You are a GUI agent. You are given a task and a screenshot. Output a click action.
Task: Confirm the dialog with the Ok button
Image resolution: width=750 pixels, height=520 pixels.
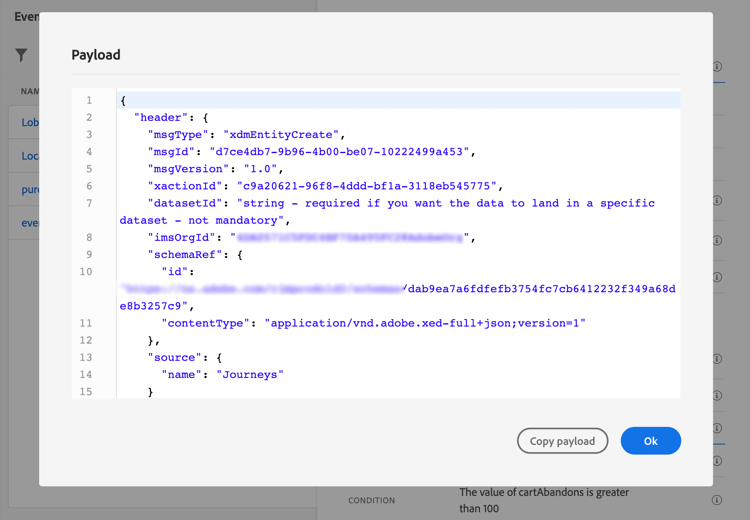tap(651, 441)
